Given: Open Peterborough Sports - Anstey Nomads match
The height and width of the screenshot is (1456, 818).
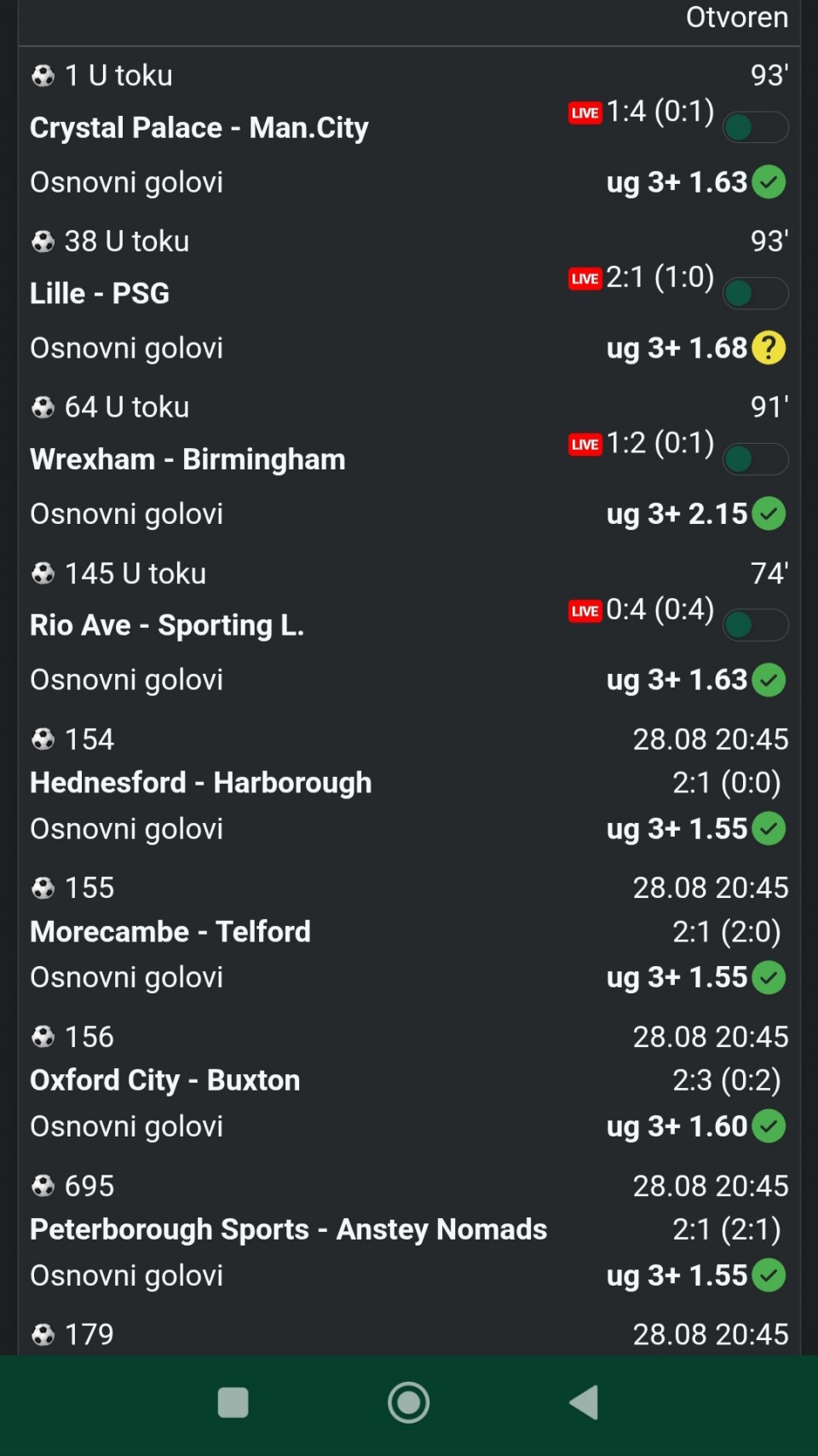Looking at the screenshot, I should [288, 1229].
